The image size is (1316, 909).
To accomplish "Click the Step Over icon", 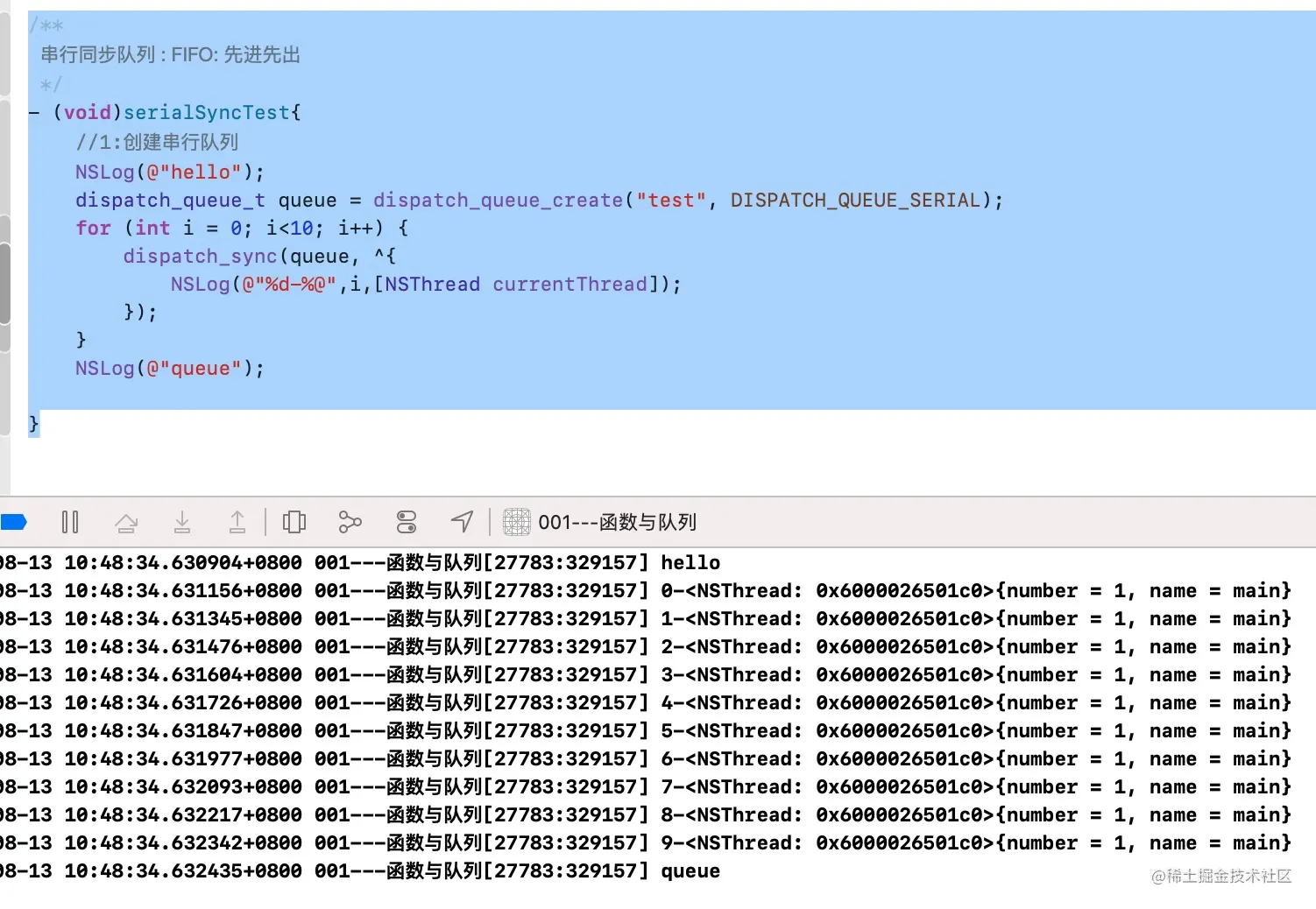I will [x=127, y=521].
